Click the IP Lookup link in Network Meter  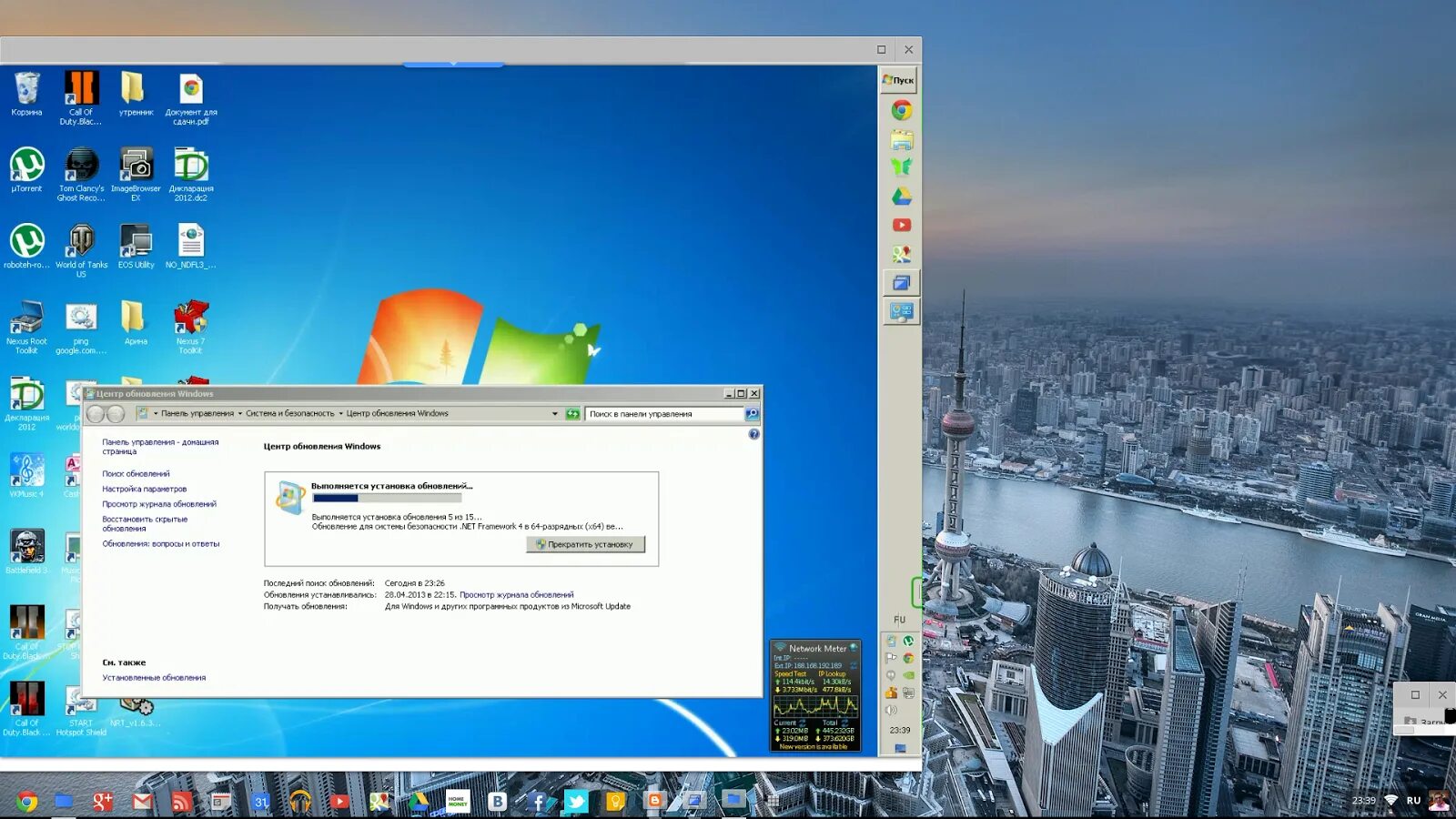pyautogui.click(x=832, y=674)
